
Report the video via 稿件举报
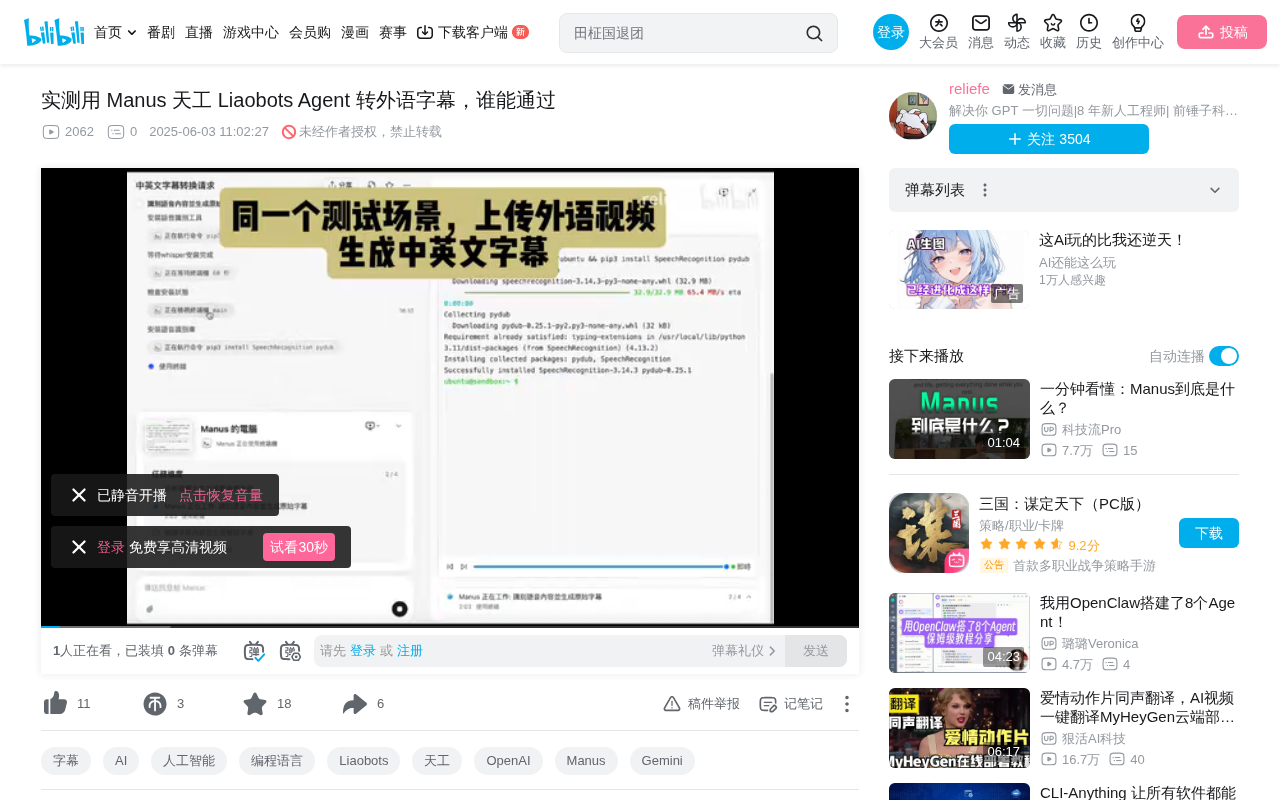pyautogui.click(x=701, y=704)
